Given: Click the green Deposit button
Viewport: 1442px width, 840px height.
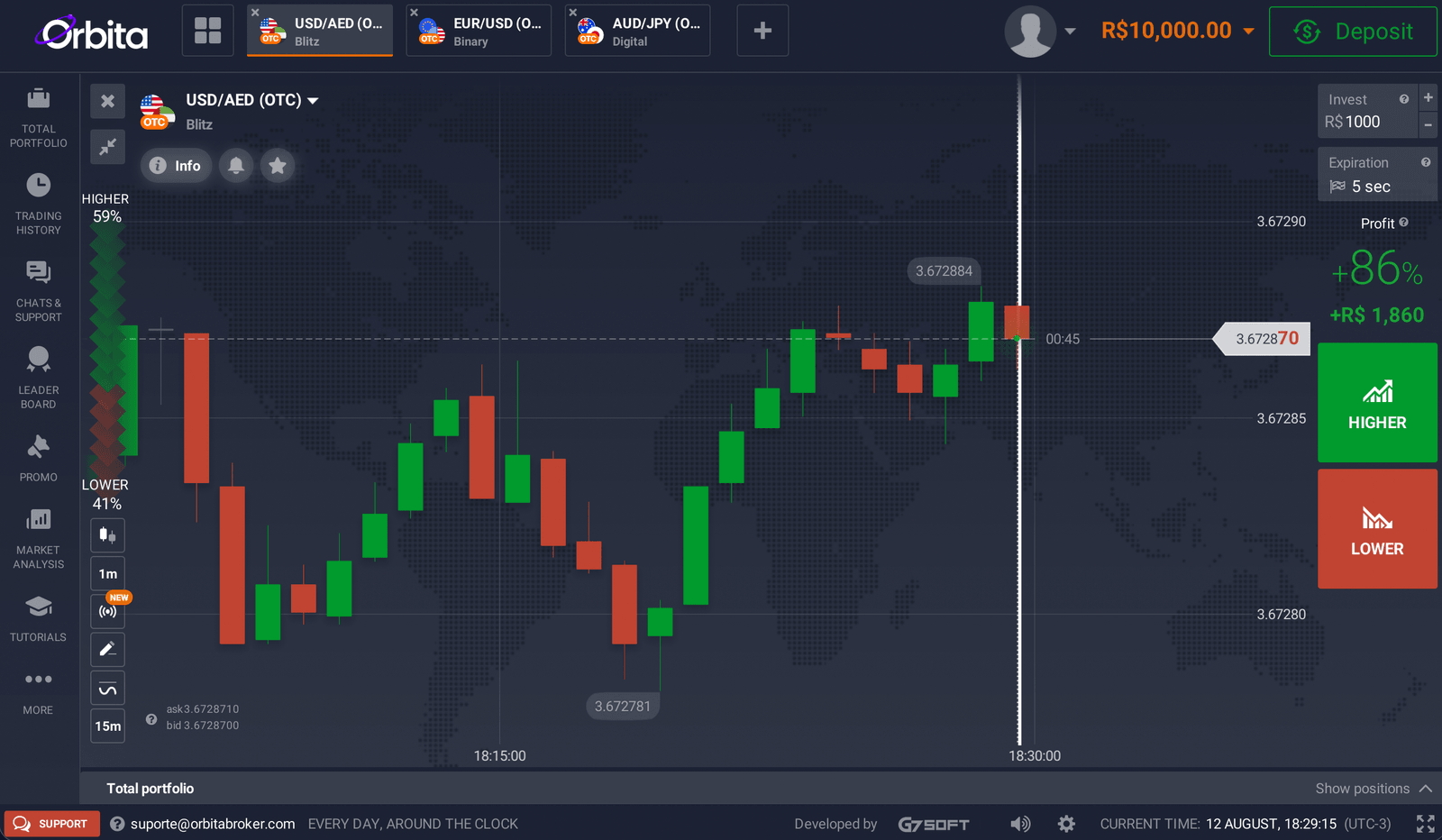Looking at the screenshot, I should click(1353, 32).
